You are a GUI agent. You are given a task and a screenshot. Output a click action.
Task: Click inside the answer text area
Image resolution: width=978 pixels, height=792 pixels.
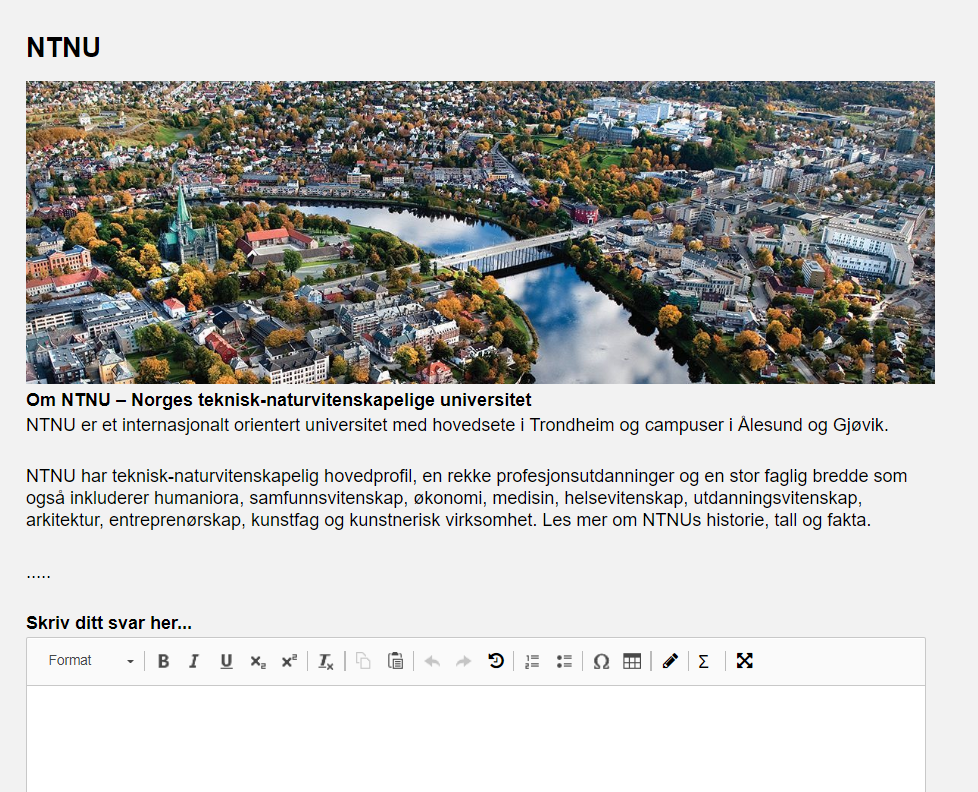pyautogui.click(x=476, y=739)
